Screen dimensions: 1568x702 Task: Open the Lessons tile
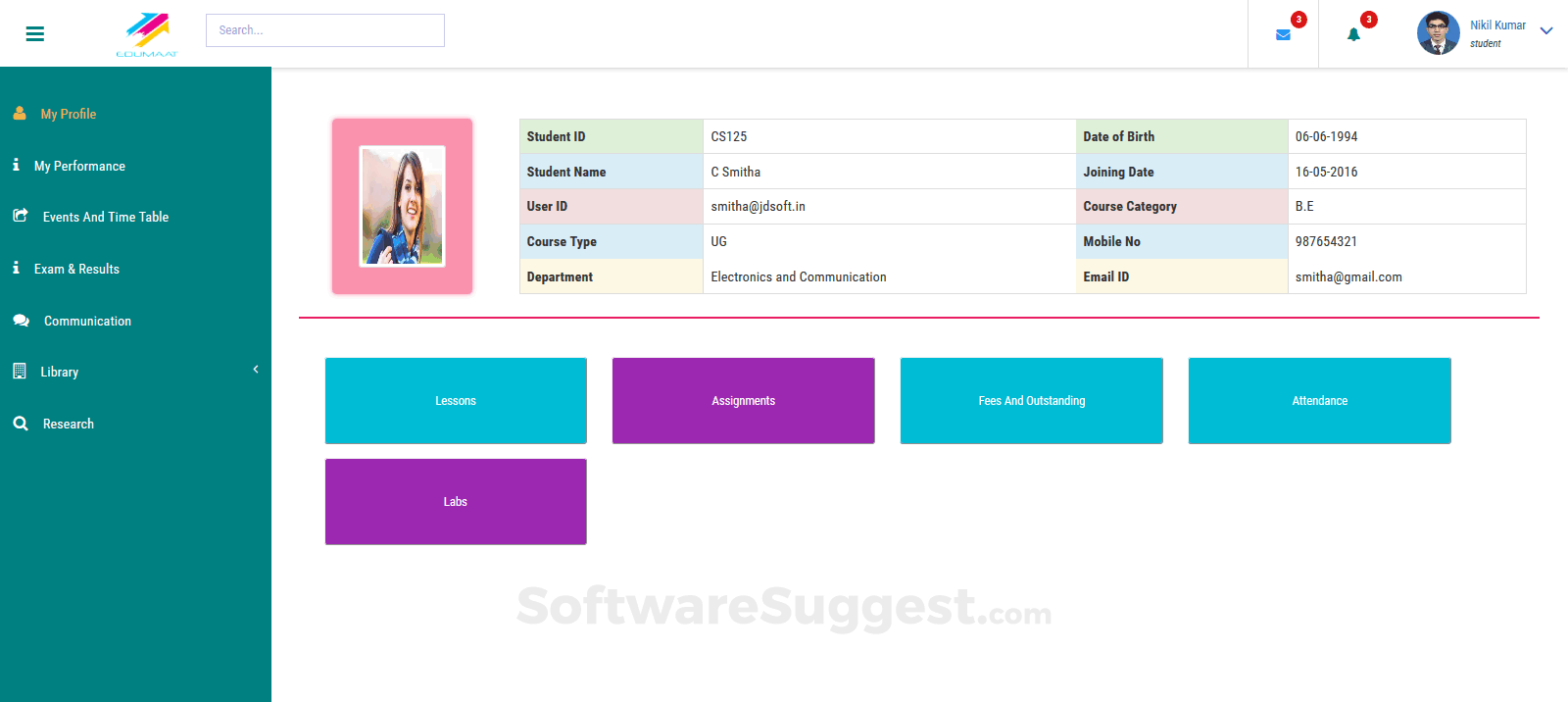click(456, 401)
